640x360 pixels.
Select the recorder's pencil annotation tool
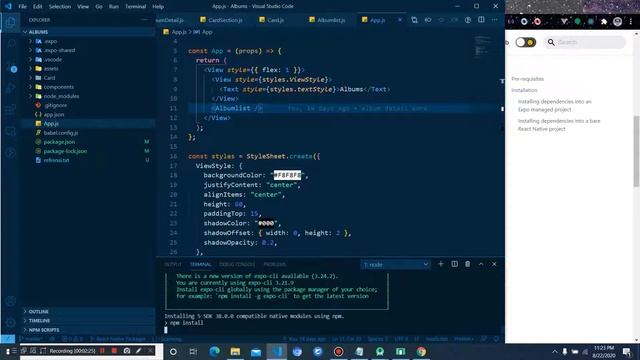[139, 351]
